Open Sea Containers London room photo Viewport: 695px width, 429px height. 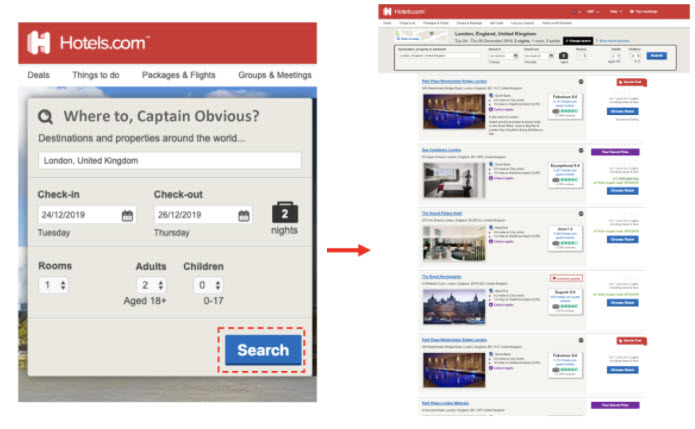click(x=454, y=180)
